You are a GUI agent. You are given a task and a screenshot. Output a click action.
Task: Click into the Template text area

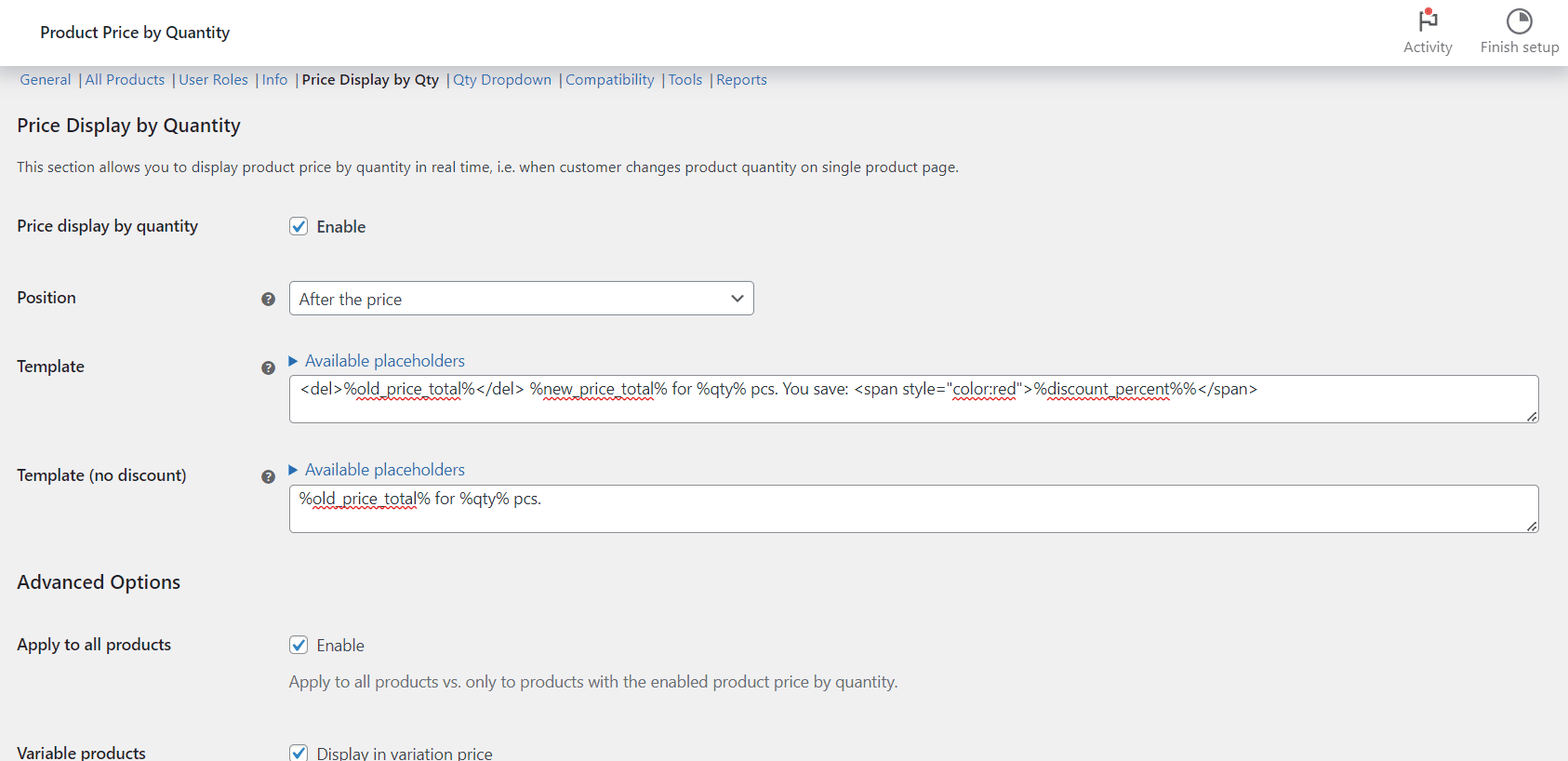pos(913,399)
